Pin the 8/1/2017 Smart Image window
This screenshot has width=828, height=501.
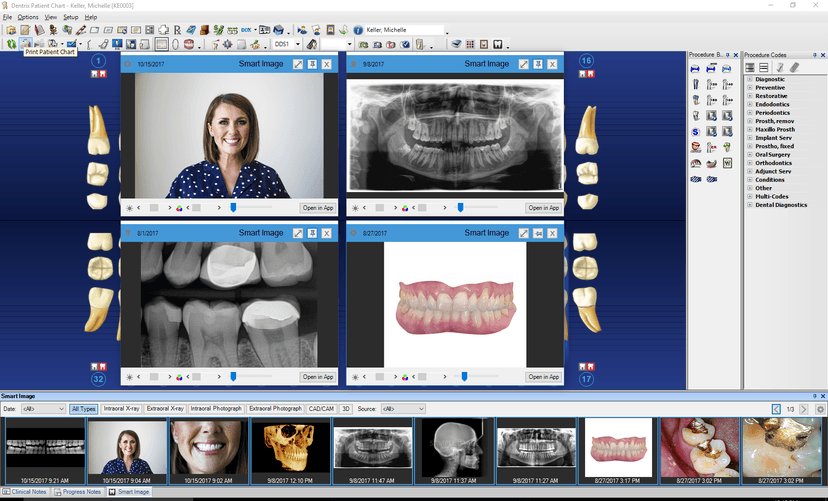pos(312,233)
